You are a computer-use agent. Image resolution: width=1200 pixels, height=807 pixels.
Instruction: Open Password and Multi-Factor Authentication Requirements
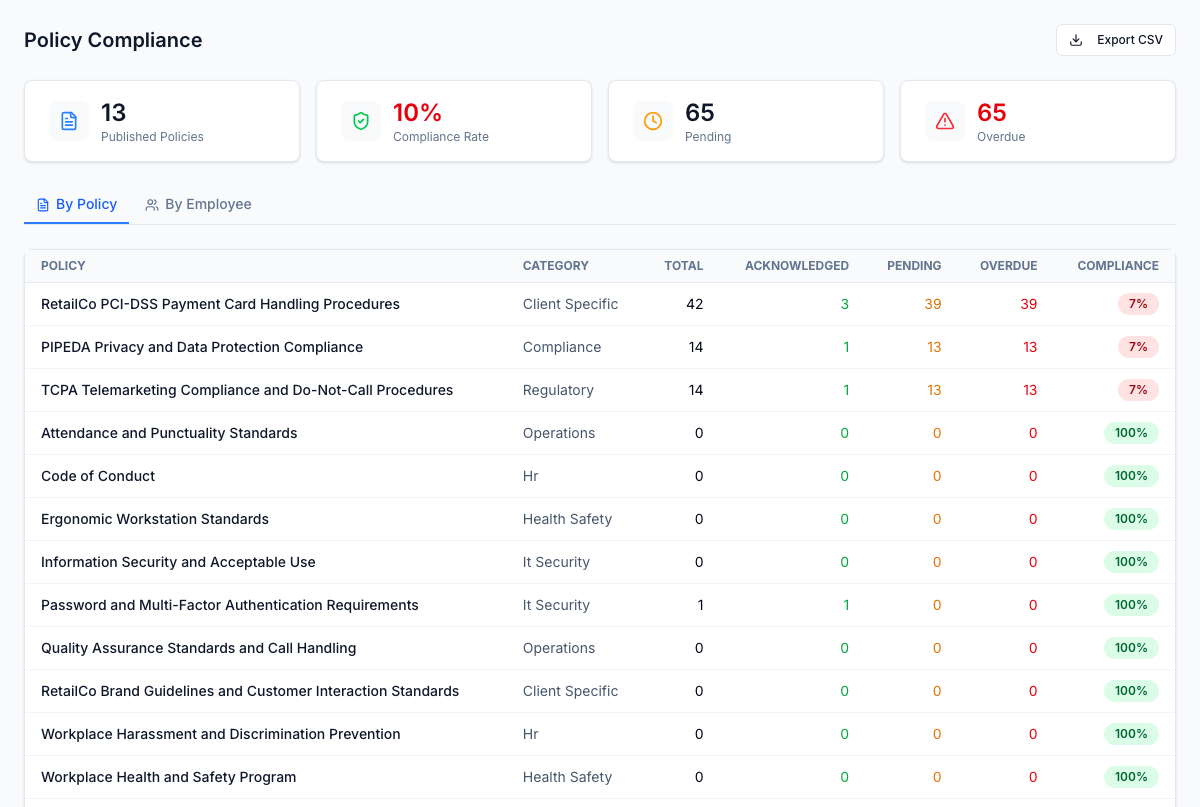pos(230,605)
